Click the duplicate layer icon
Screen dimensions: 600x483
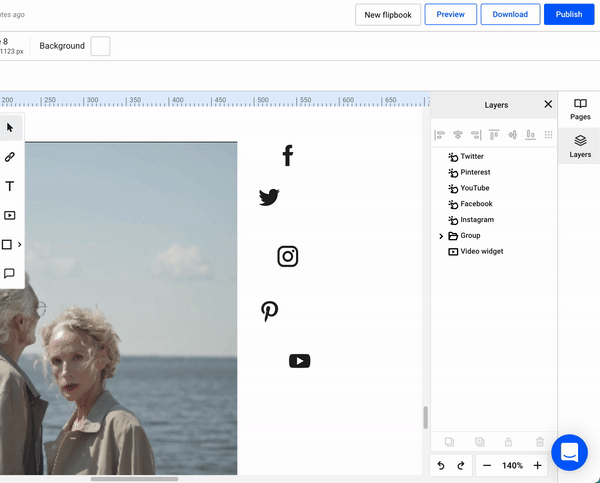pyautogui.click(x=450, y=442)
